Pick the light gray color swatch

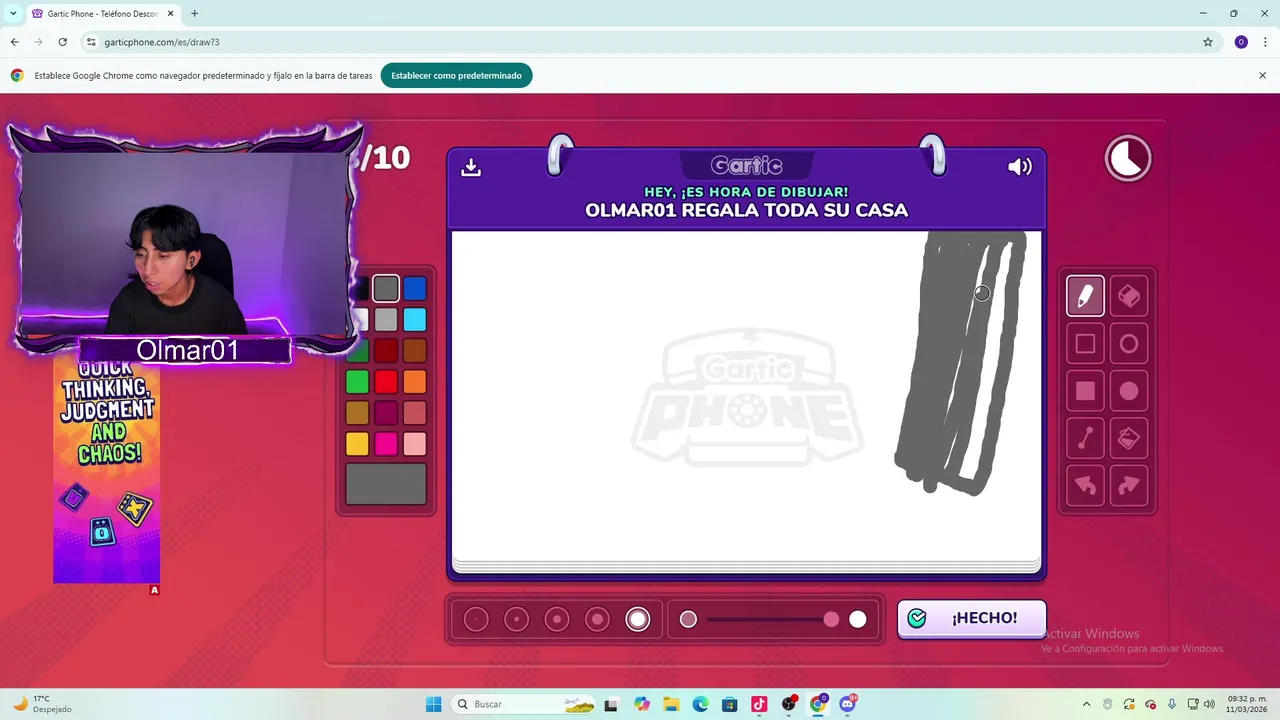(386, 320)
